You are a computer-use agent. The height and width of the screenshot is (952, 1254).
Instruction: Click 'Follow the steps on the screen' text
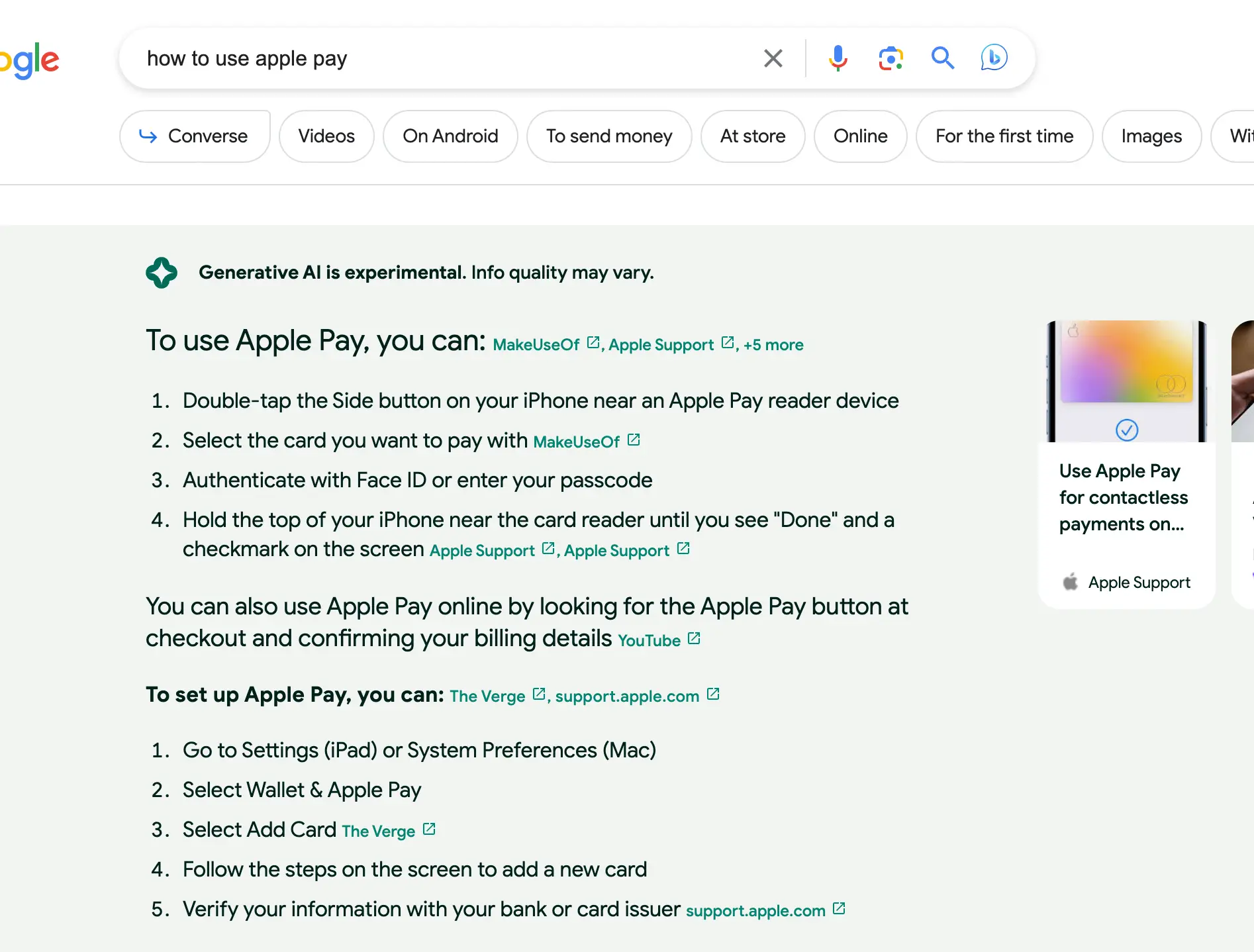pyautogui.click(x=414, y=870)
